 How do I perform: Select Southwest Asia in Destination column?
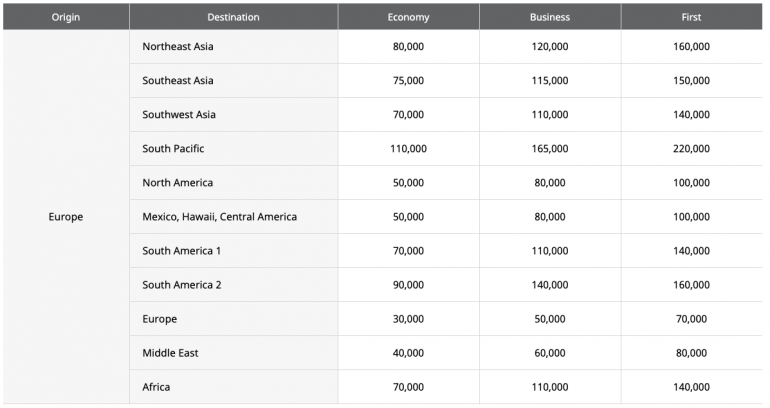coord(179,115)
